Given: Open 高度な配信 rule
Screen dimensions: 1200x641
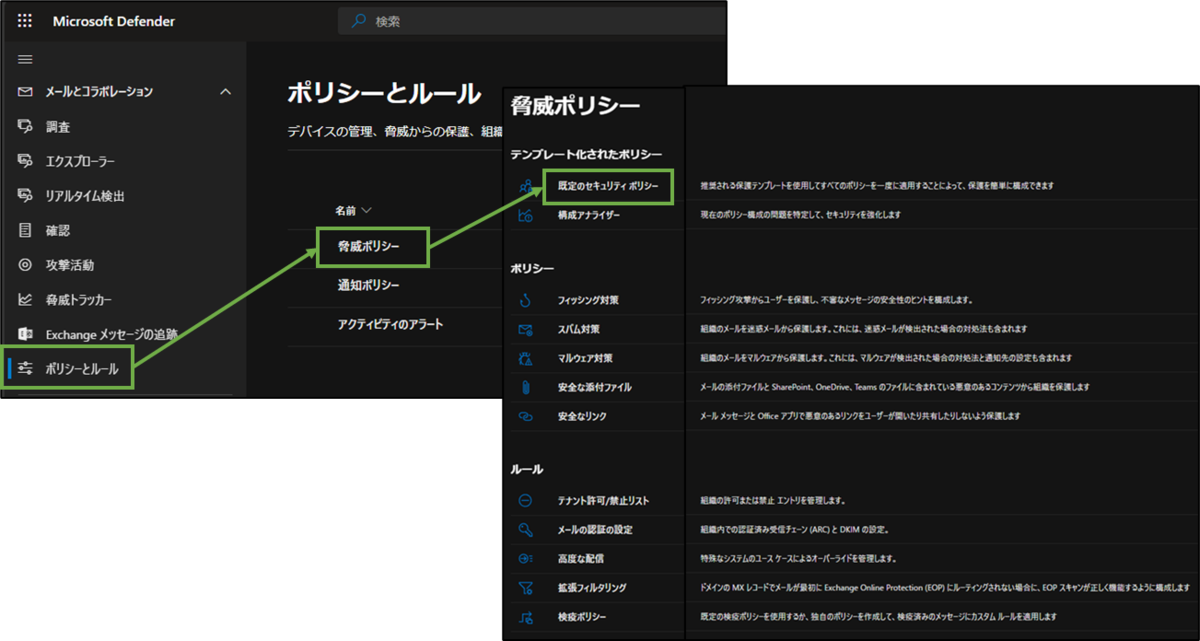Looking at the screenshot, I should (x=581, y=558).
